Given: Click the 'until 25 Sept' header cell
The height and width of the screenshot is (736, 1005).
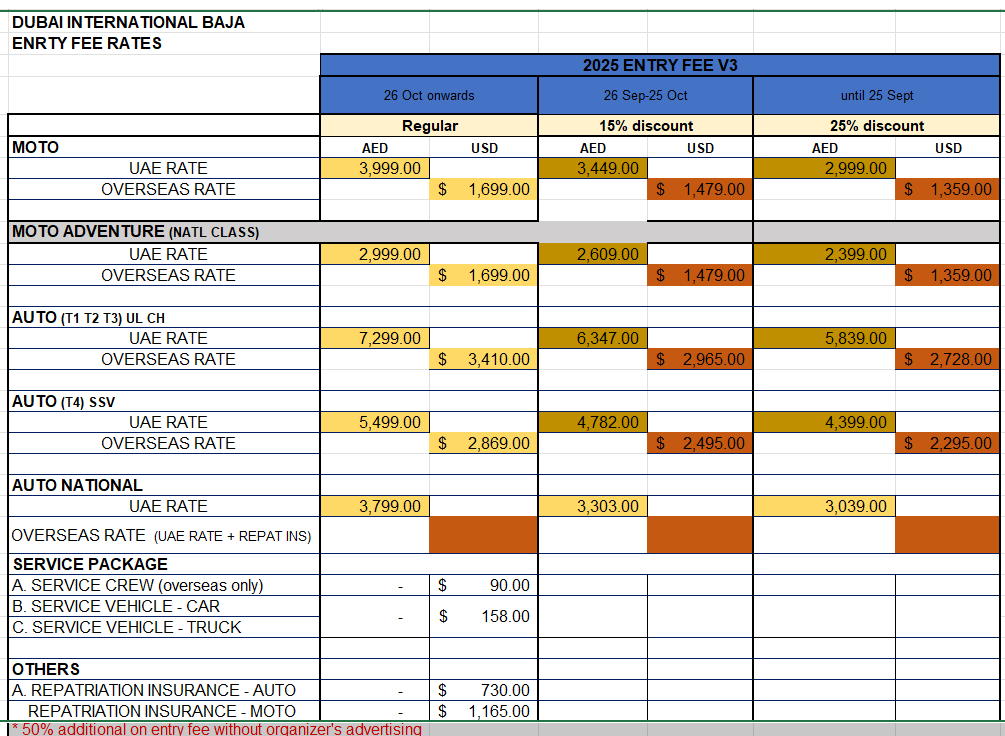Looking at the screenshot, I should coord(877,96).
